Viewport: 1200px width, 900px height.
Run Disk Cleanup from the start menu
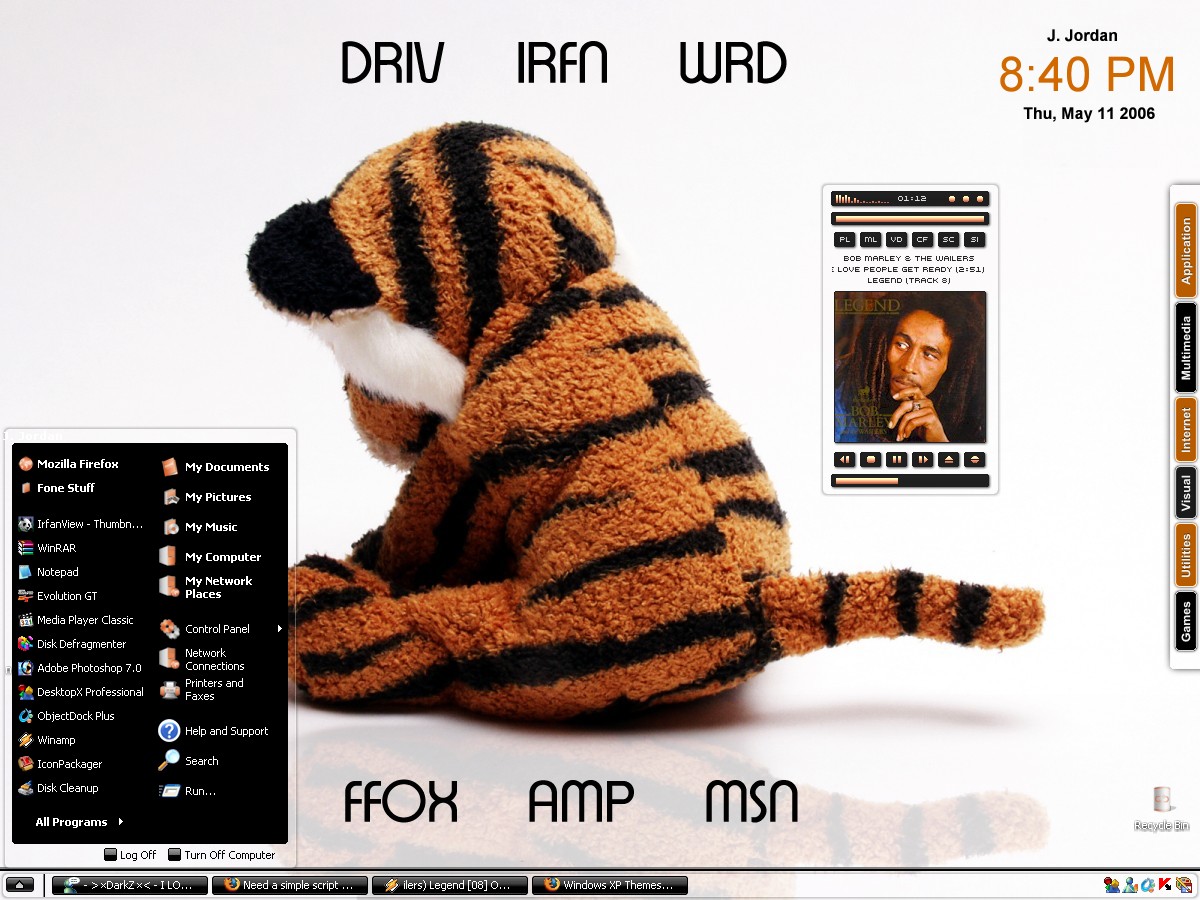pos(58,788)
